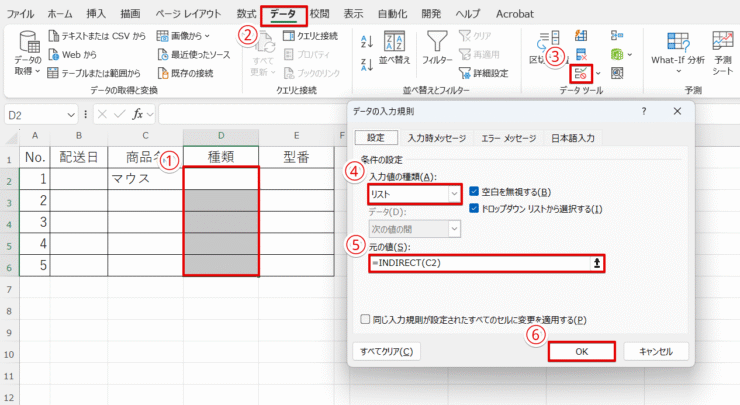Expand Relationships icon dropdown arrow
This screenshot has width=740, height=405.
tap(630, 55)
